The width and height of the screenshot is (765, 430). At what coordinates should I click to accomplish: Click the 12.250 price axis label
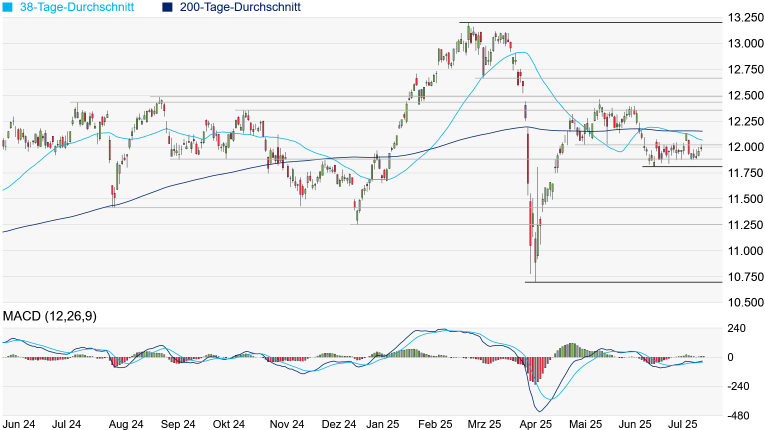pyautogui.click(x=745, y=122)
